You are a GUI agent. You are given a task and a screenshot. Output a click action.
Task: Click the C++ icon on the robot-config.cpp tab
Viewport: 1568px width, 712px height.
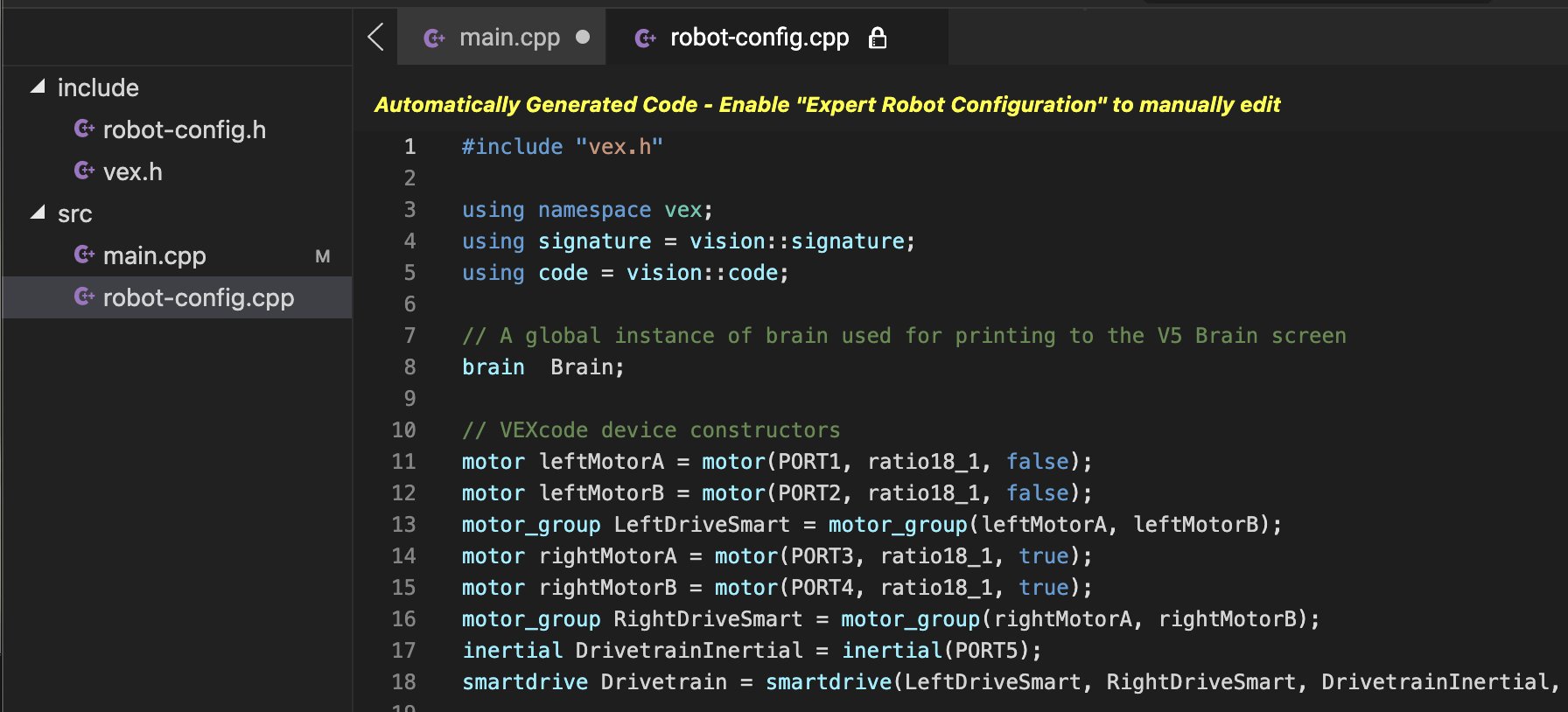point(645,38)
